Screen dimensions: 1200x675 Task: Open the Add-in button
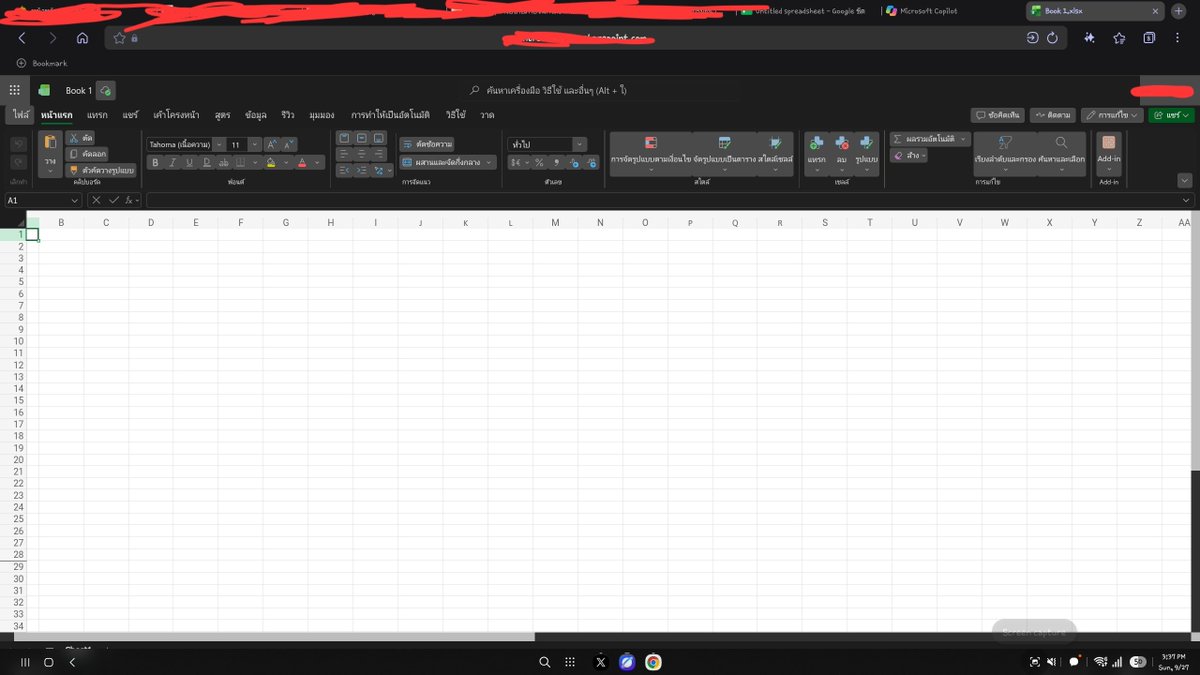click(x=1109, y=153)
